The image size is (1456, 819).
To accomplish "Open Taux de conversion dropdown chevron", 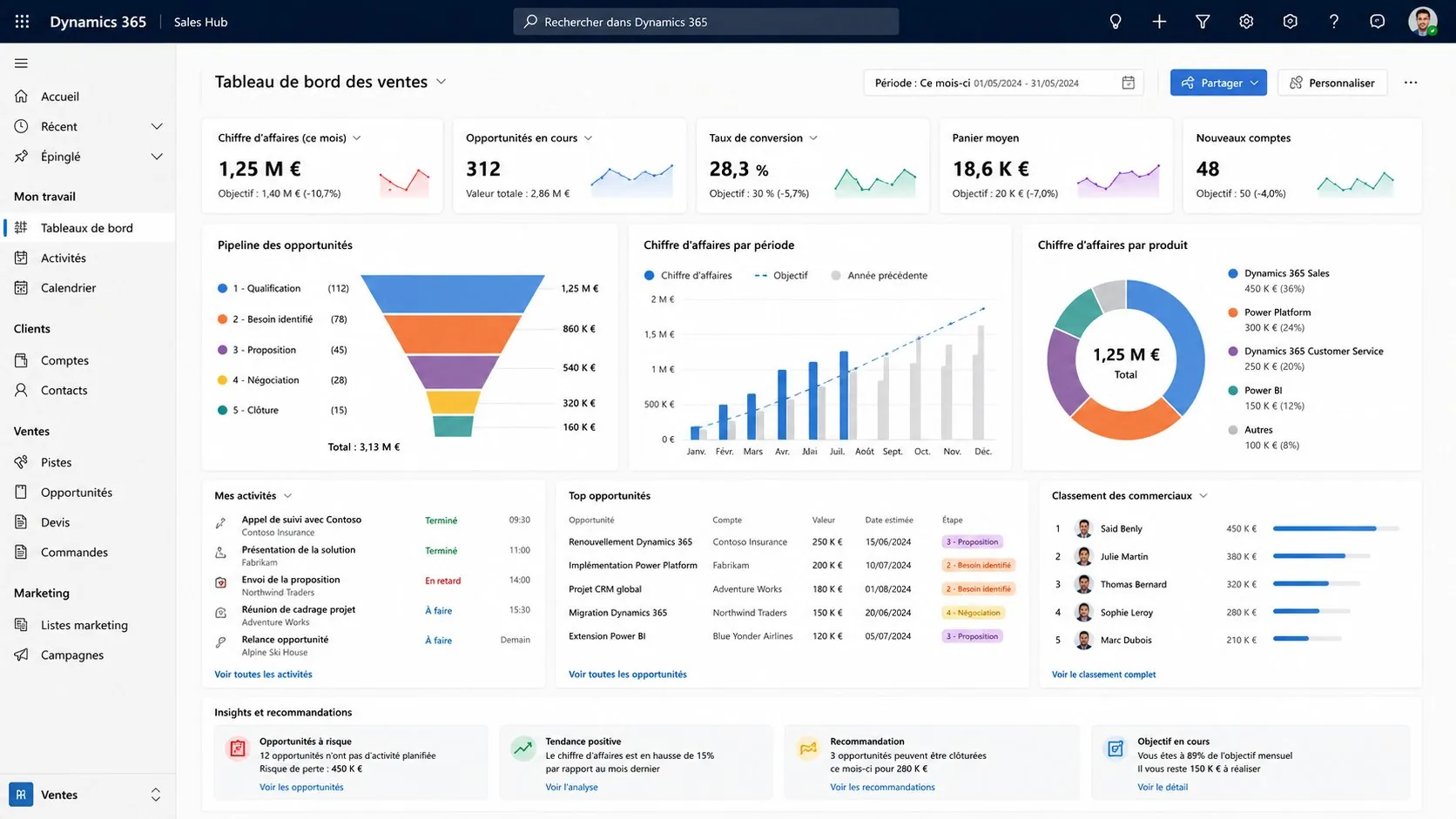I will (813, 138).
